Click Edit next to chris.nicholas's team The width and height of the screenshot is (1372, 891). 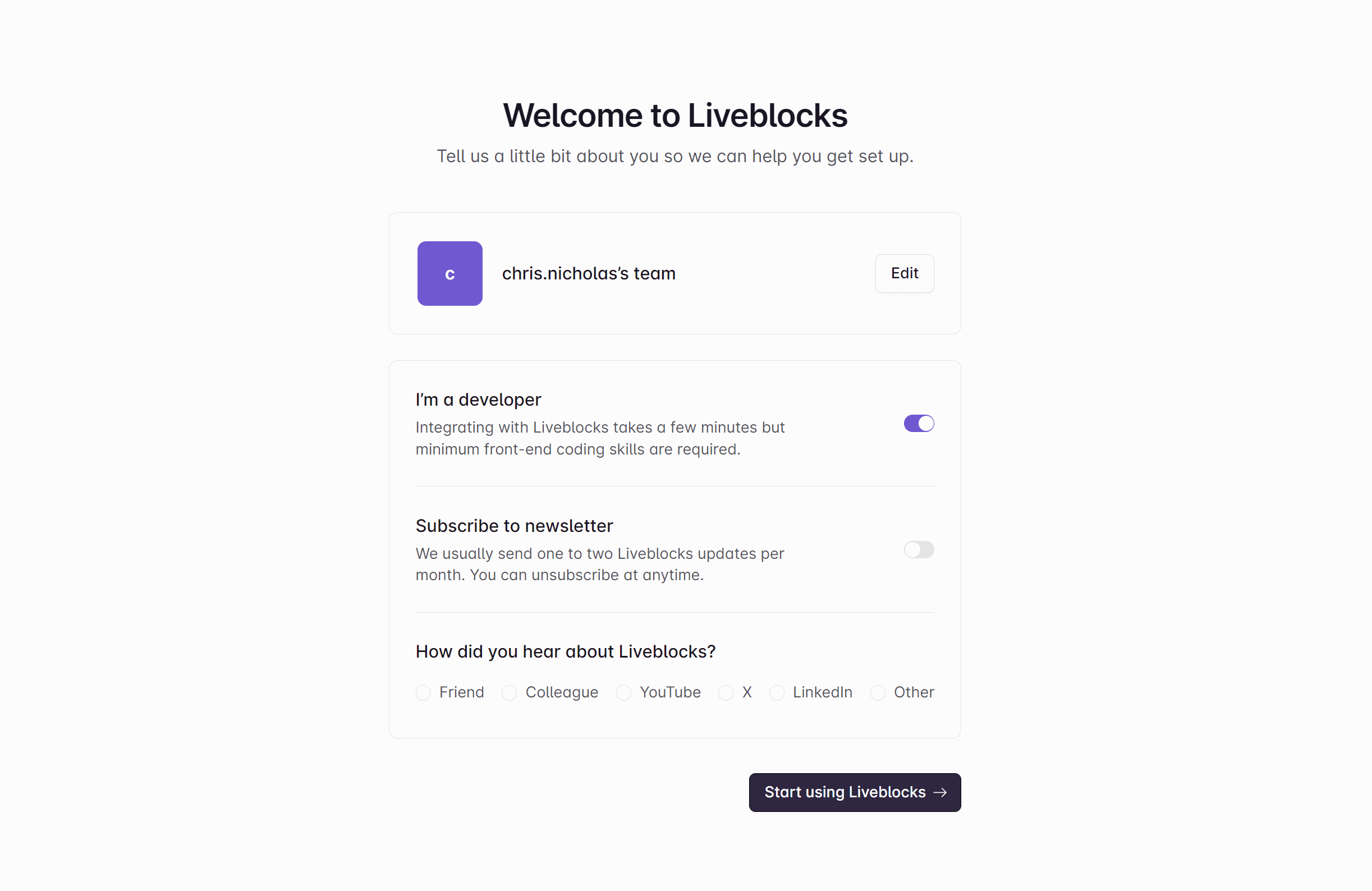(x=904, y=273)
